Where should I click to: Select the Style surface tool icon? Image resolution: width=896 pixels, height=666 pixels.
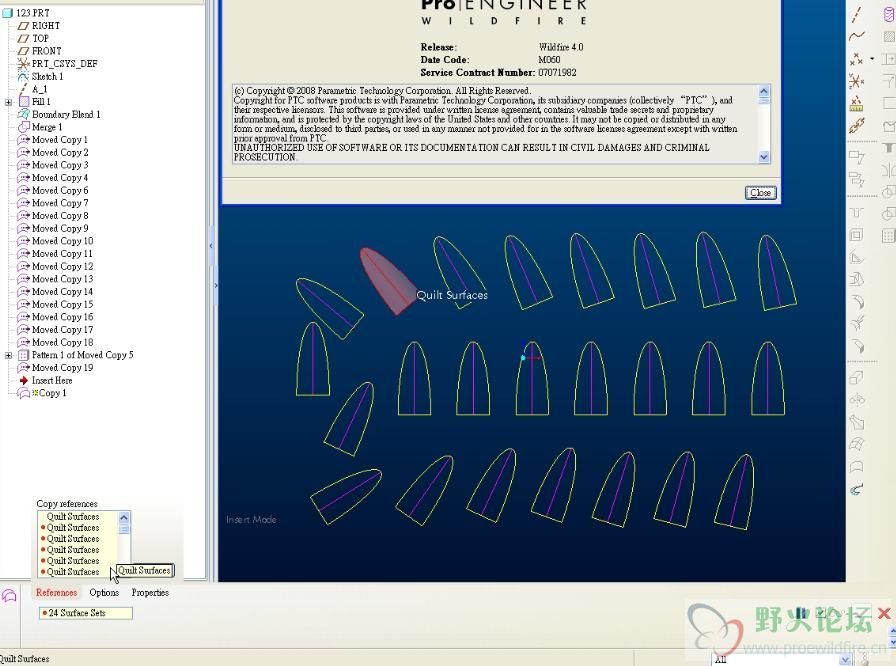[x=856, y=467]
